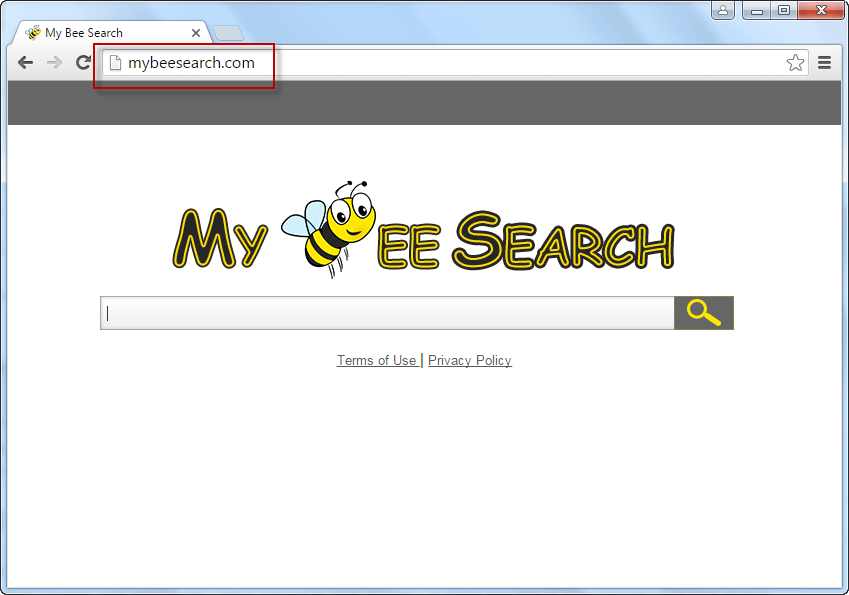Open the Chrome user profile button
Viewport: 849px width, 595px height.
723,10
